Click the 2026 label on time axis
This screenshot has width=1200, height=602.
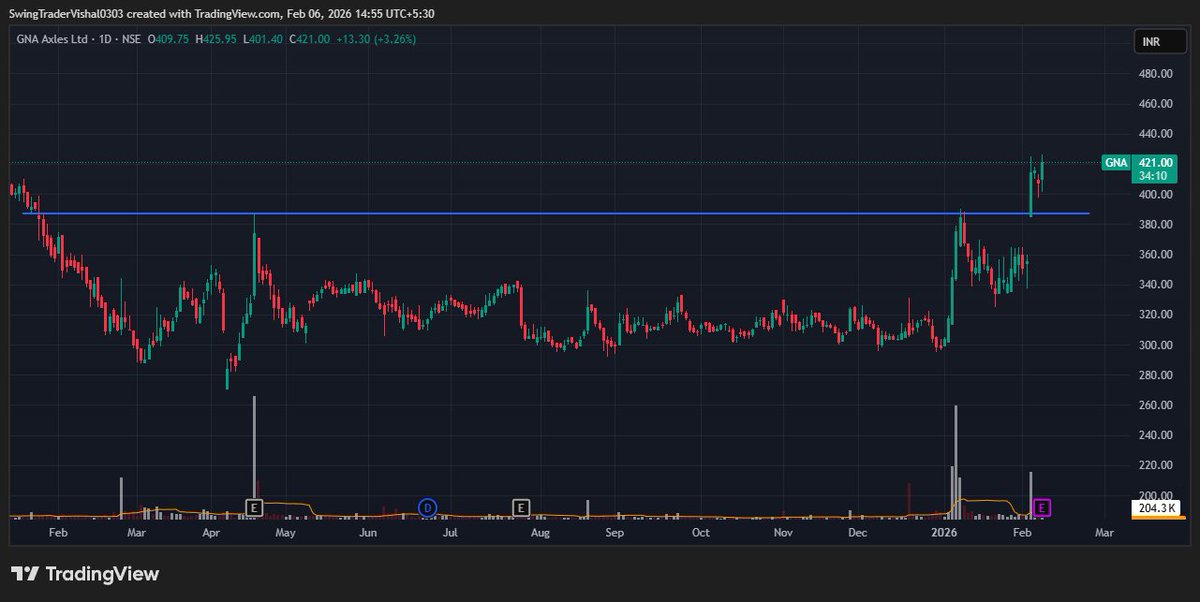pos(943,534)
